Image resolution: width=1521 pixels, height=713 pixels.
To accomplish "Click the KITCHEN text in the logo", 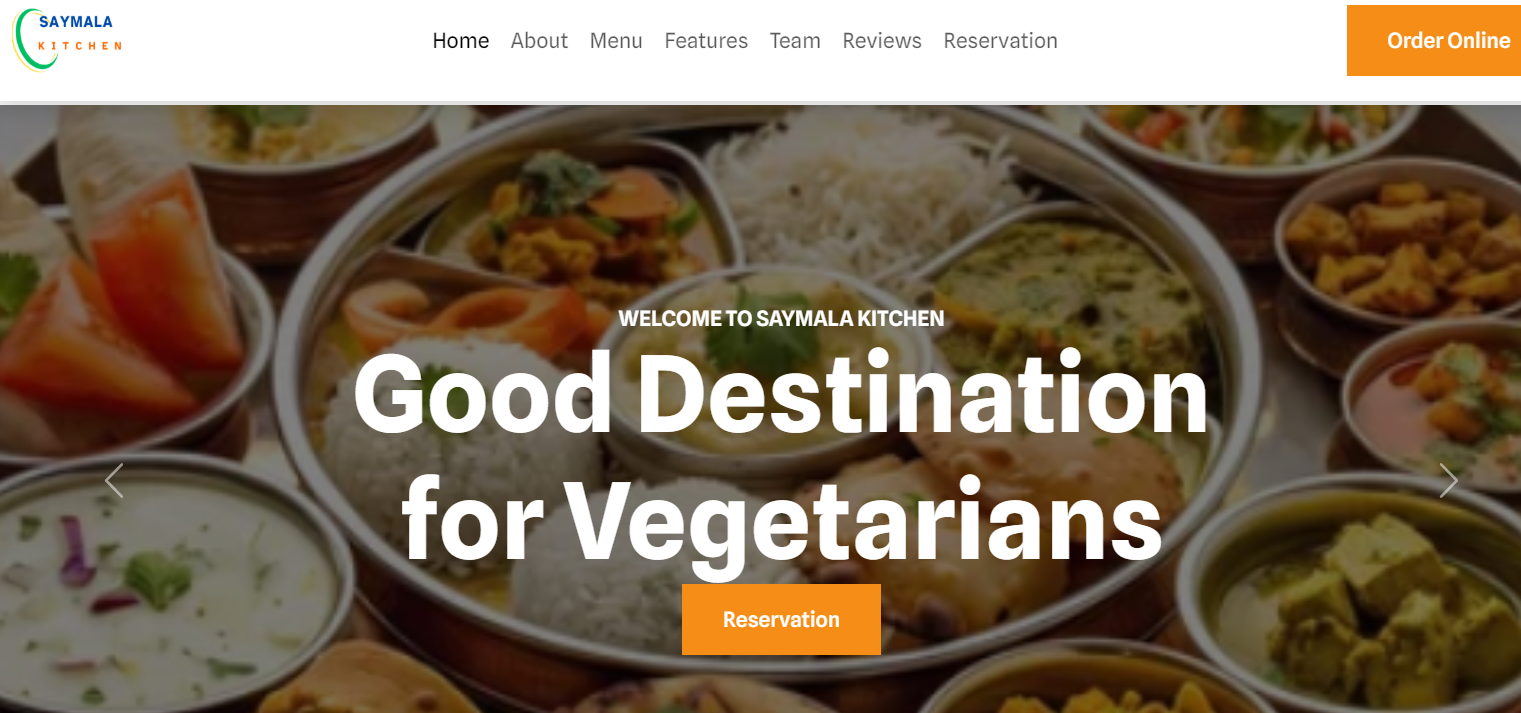I will 80,46.
